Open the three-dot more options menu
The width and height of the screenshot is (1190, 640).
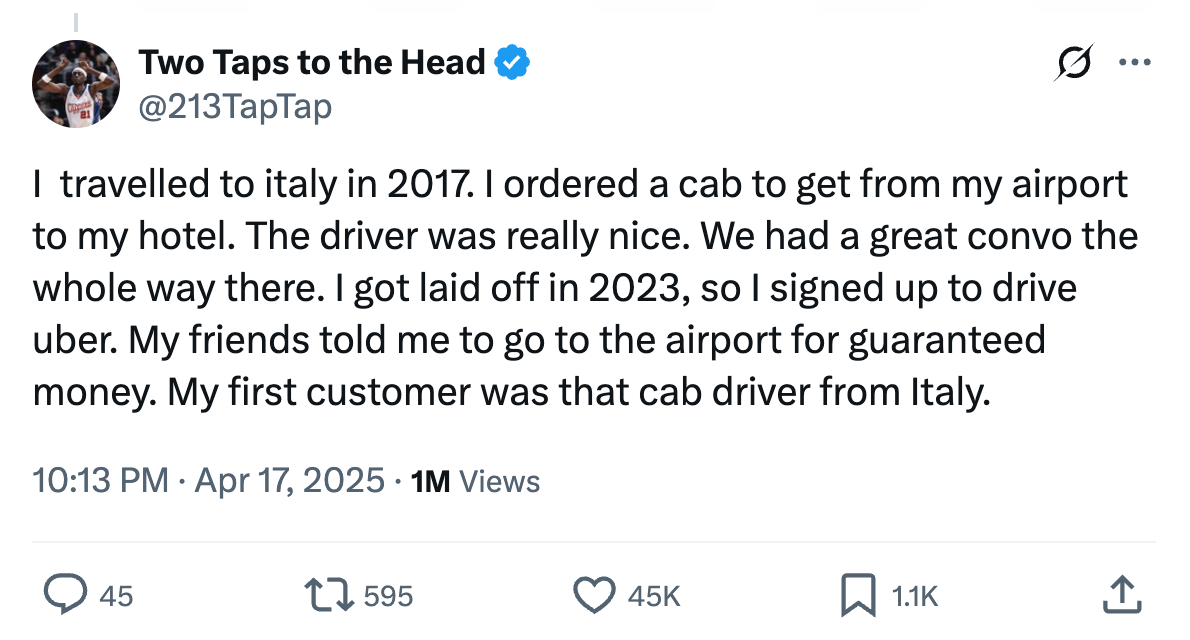[x=1136, y=61]
